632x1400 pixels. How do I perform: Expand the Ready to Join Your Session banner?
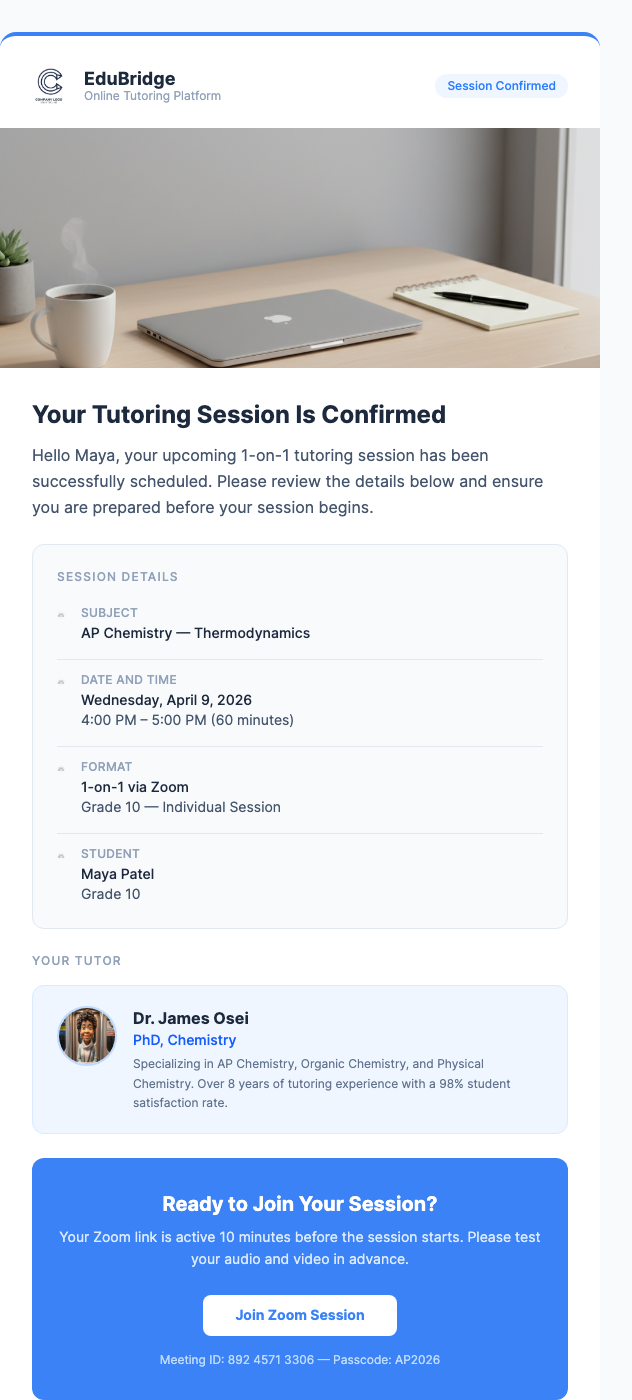click(299, 1204)
